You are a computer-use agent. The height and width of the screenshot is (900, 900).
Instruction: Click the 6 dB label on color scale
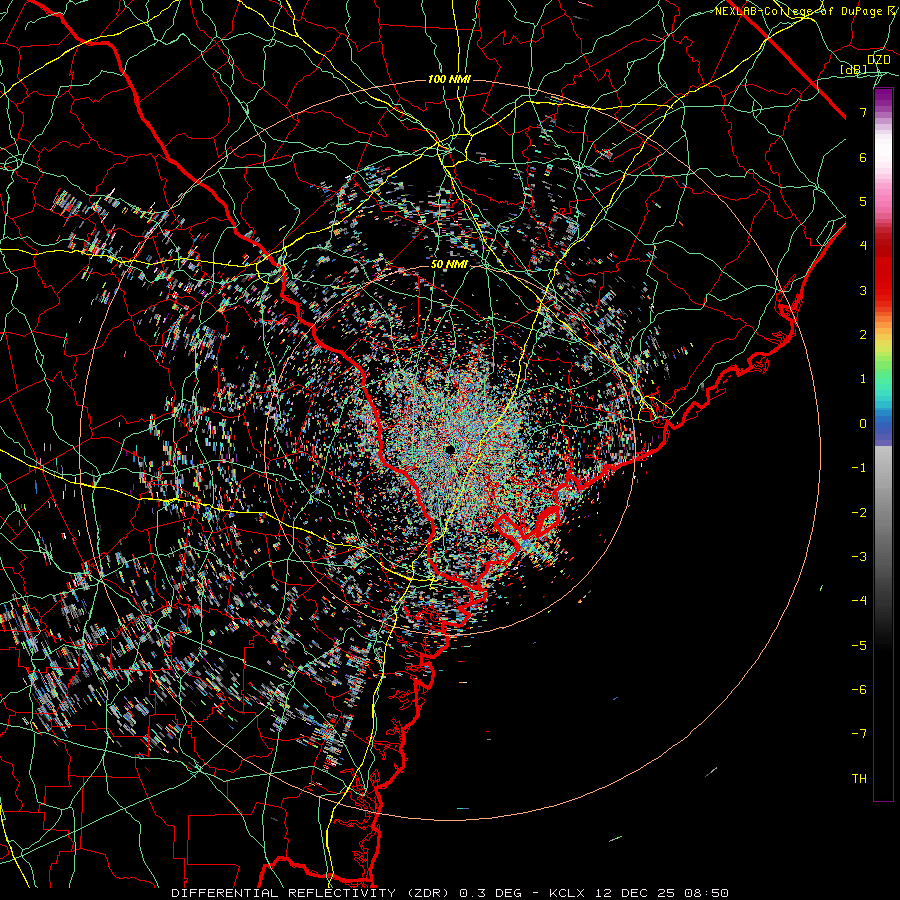coord(863,157)
